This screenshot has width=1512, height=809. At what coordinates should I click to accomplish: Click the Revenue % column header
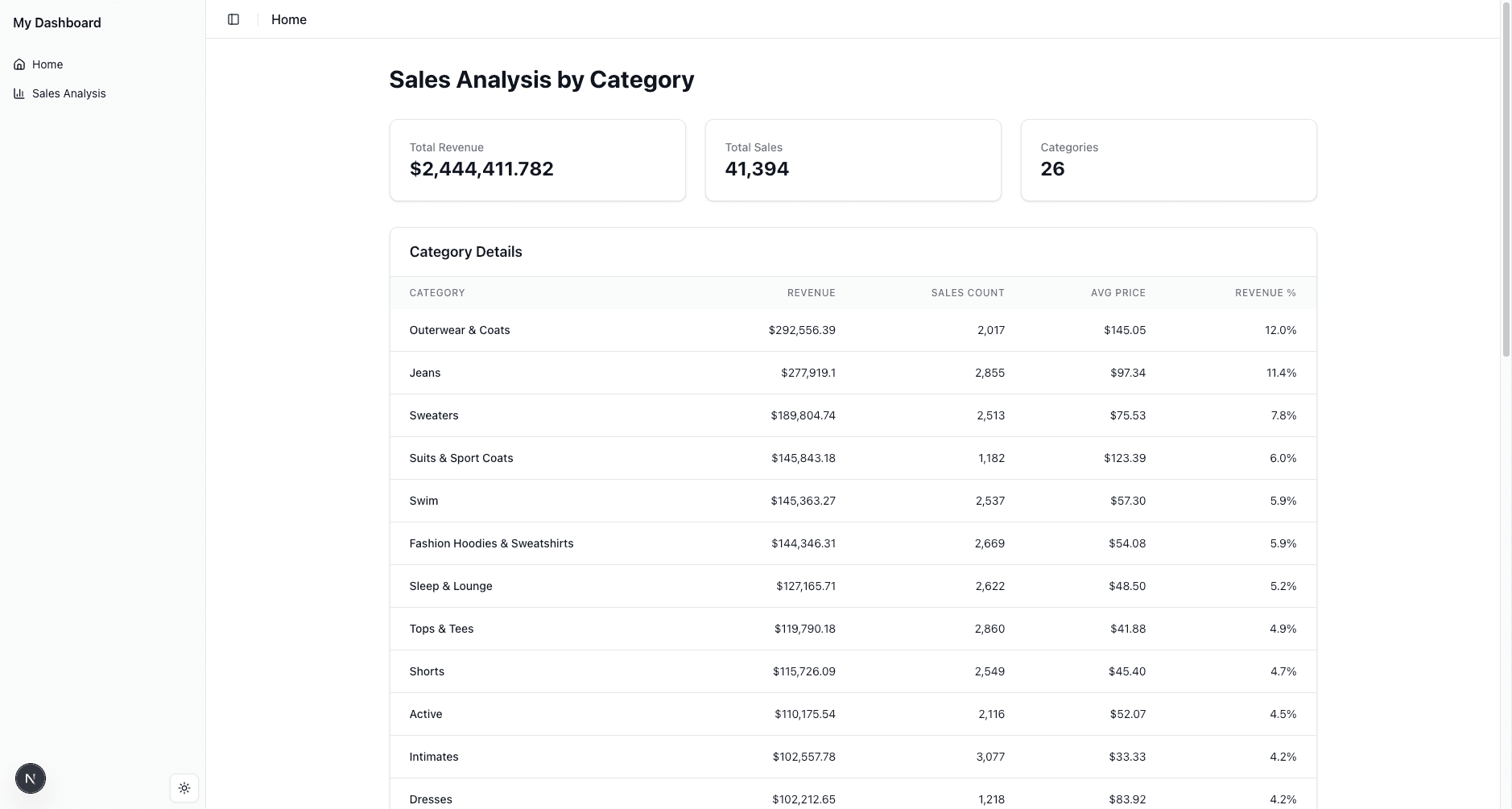coord(1265,293)
